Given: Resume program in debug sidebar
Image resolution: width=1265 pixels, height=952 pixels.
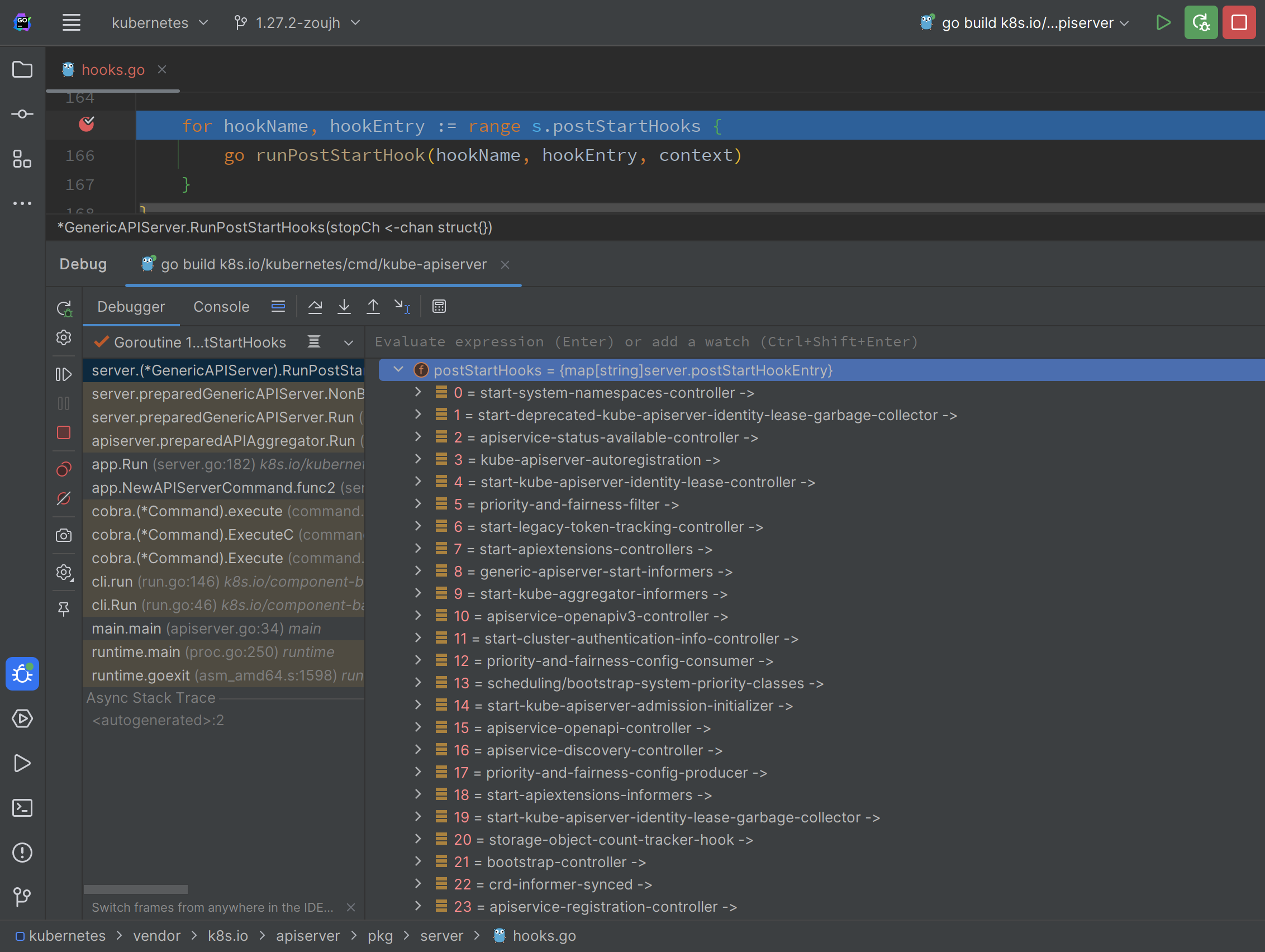Looking at the screenshot, I should [x=64, y=374].
